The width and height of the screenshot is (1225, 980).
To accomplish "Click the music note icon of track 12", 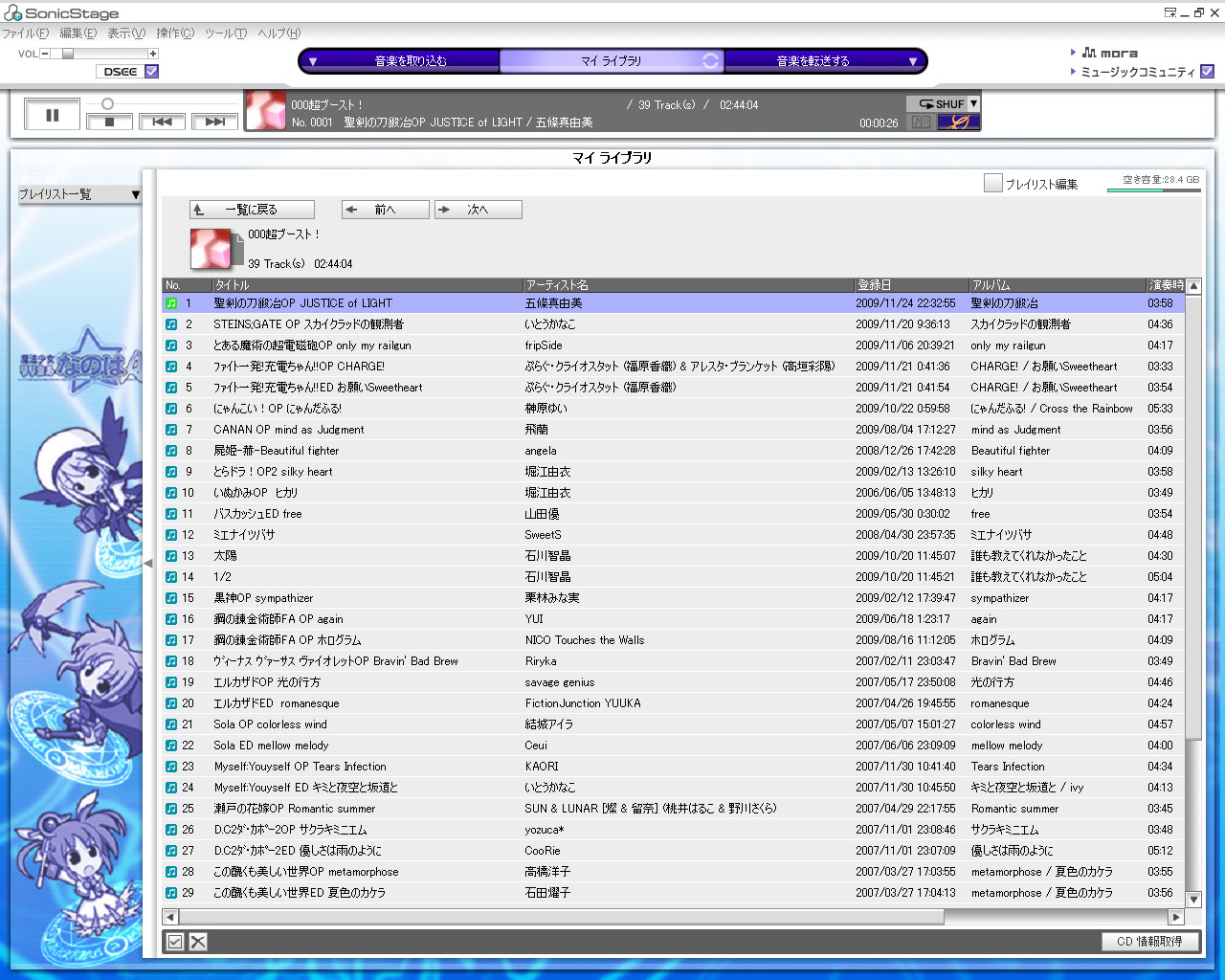I will (171, 535).
